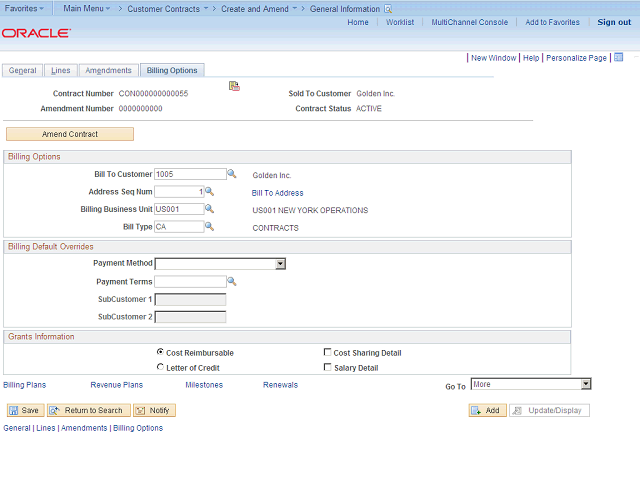Click into the Bill To Customer input field
This screenshot has height=480, width=640.
189,174
